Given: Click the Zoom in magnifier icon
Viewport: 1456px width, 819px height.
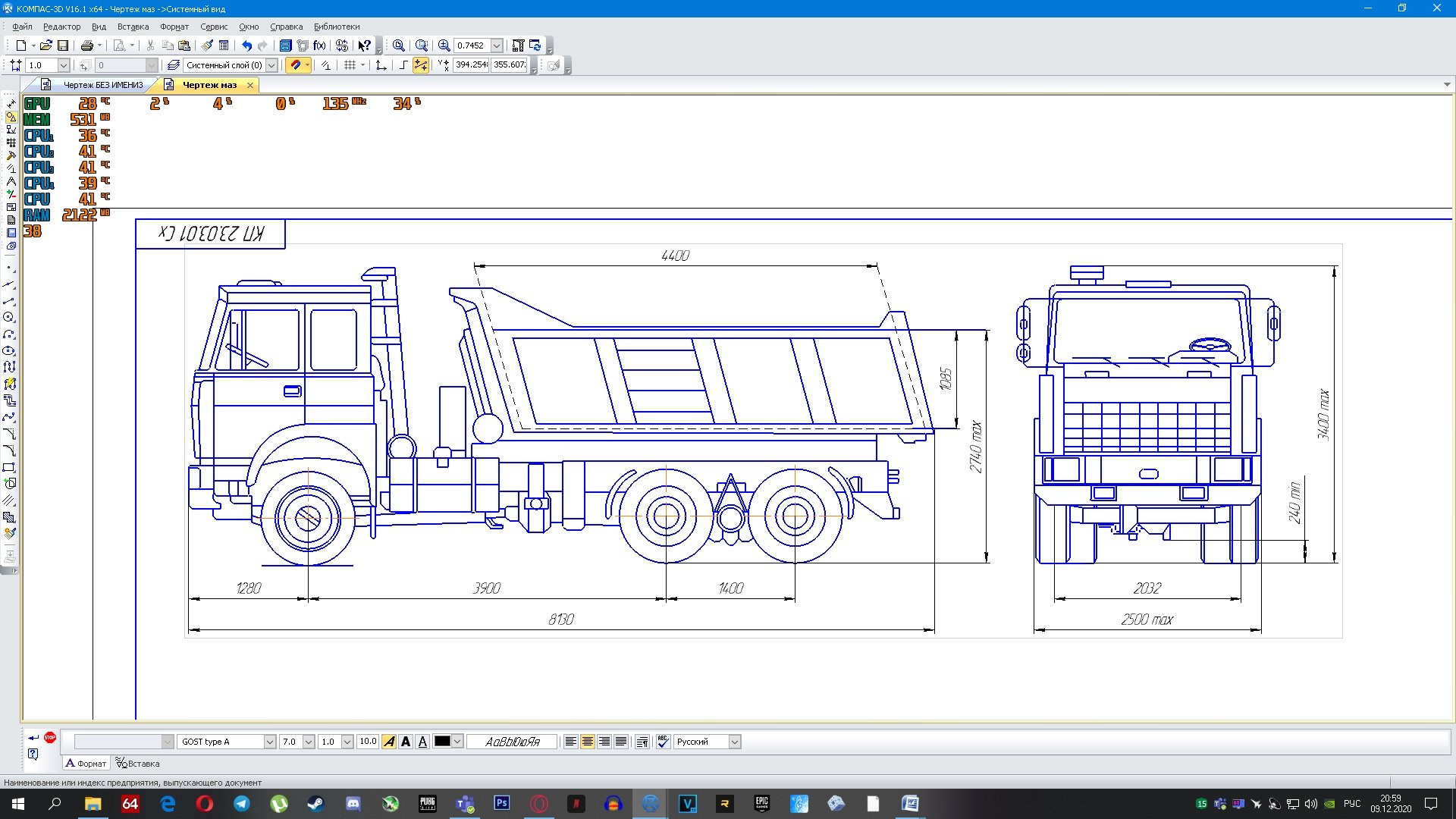Looking at the screenshot, I should click(444, 45).
